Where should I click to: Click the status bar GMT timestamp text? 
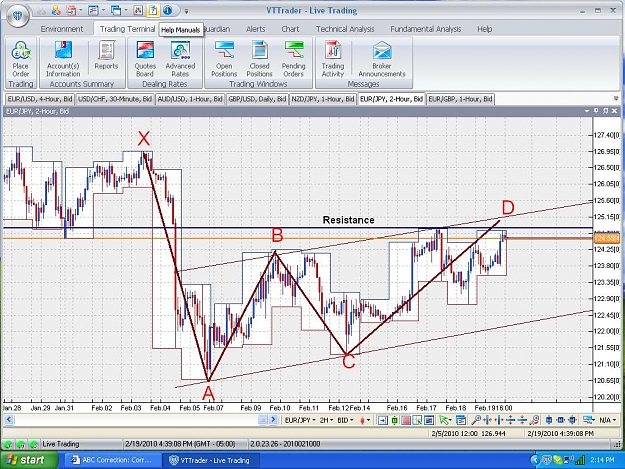180,444
